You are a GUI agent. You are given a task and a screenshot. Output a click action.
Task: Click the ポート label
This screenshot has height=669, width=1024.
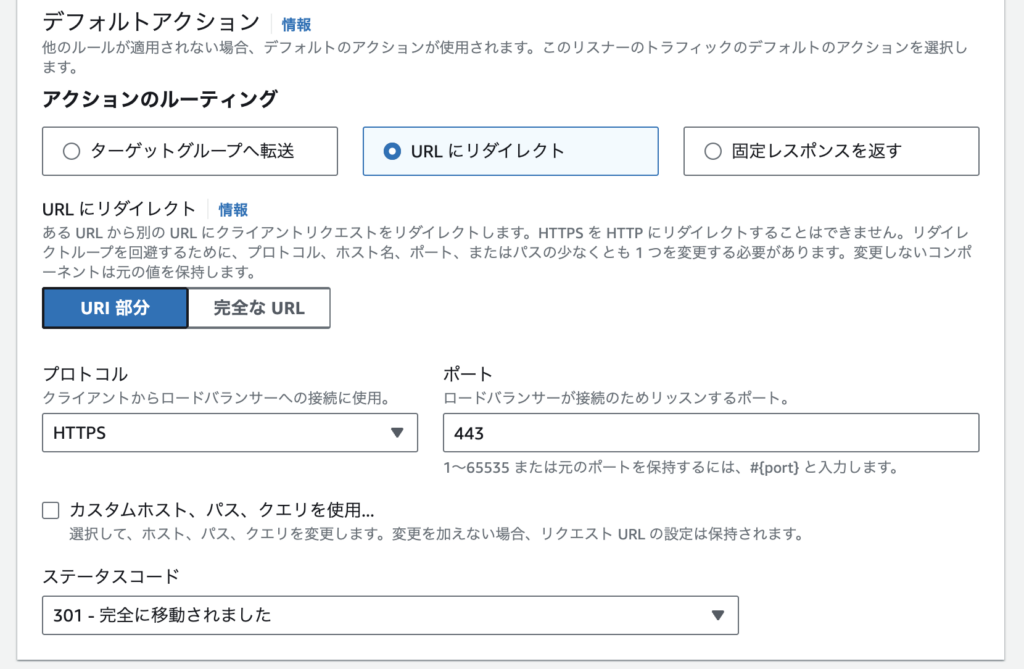468,374
